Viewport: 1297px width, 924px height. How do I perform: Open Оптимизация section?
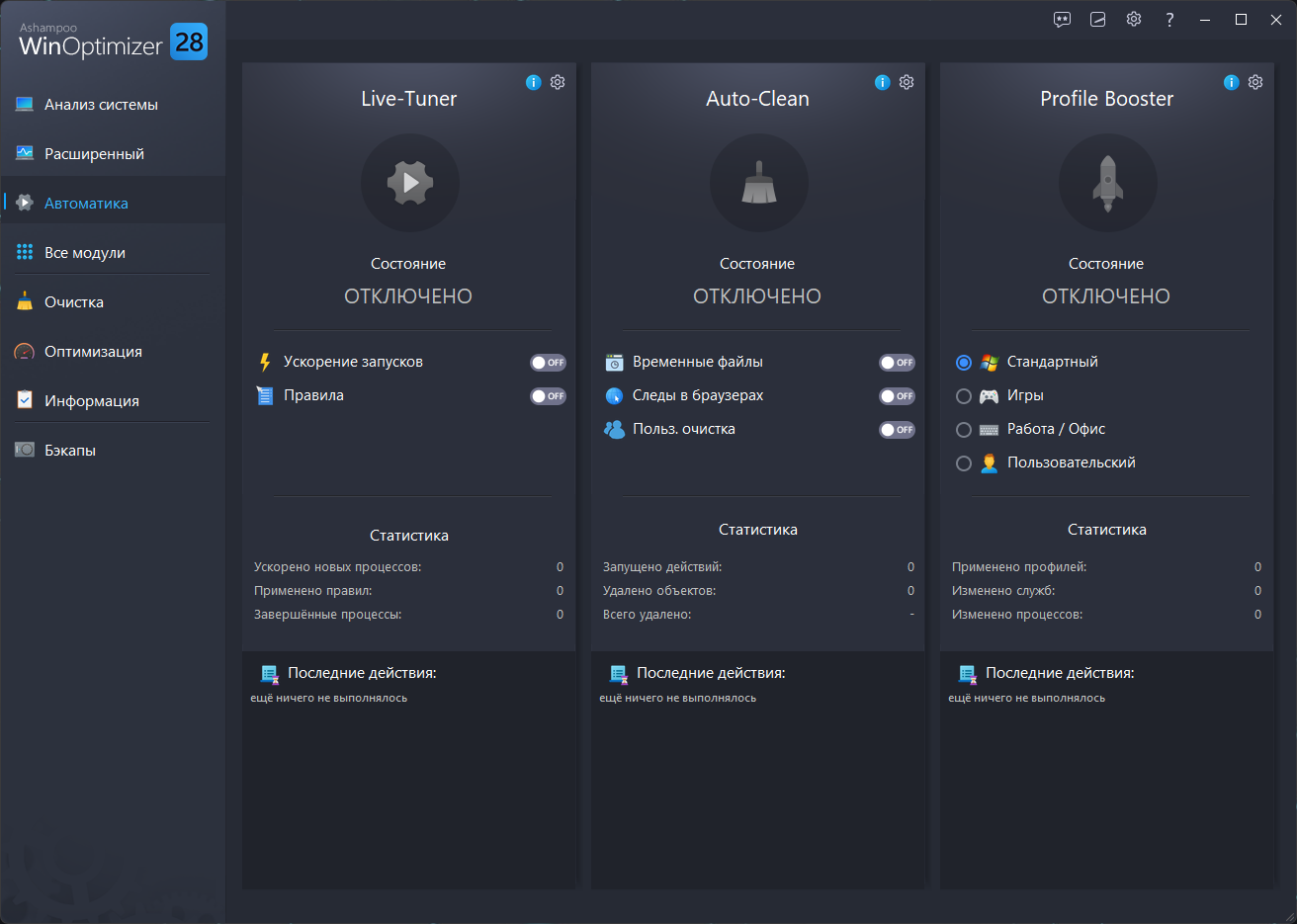(113, 352)
